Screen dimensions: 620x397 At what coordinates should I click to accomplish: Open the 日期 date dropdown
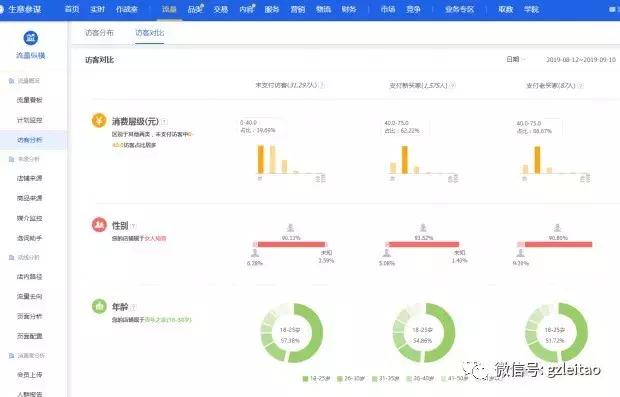click(516, 59)
